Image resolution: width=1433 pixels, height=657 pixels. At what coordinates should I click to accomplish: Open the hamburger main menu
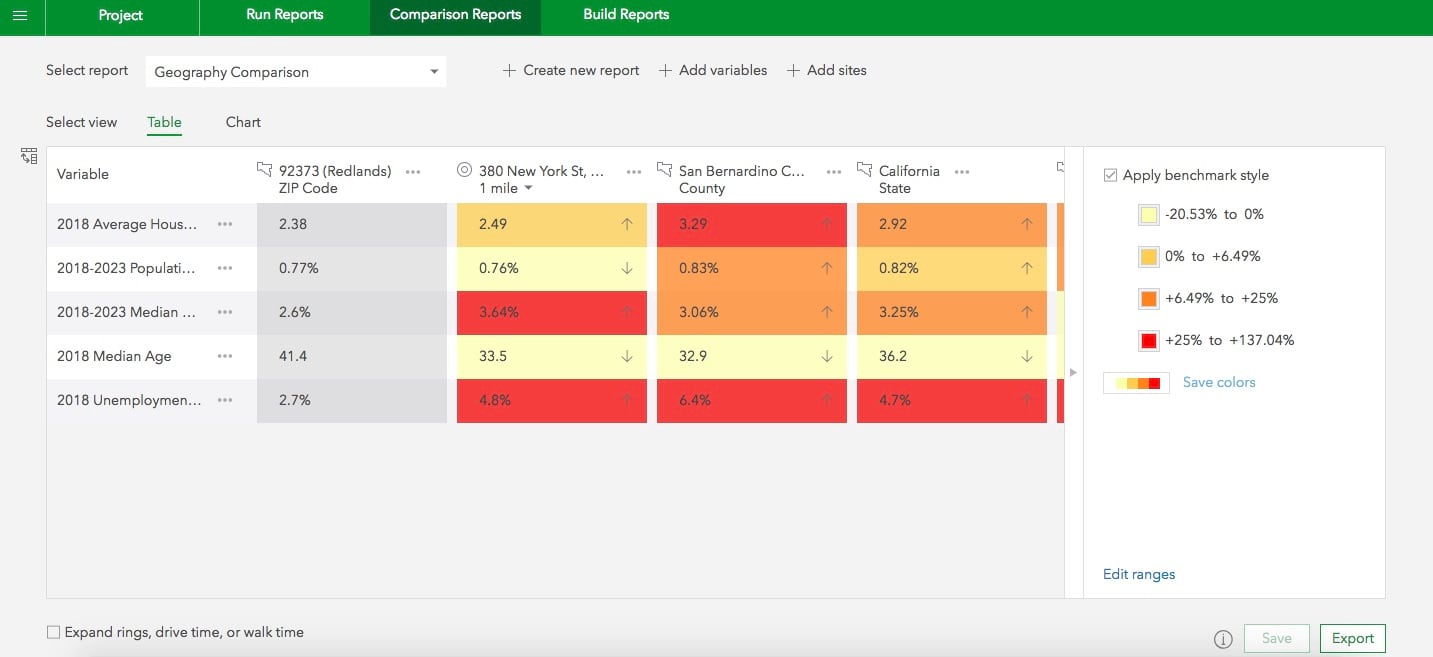20,15
